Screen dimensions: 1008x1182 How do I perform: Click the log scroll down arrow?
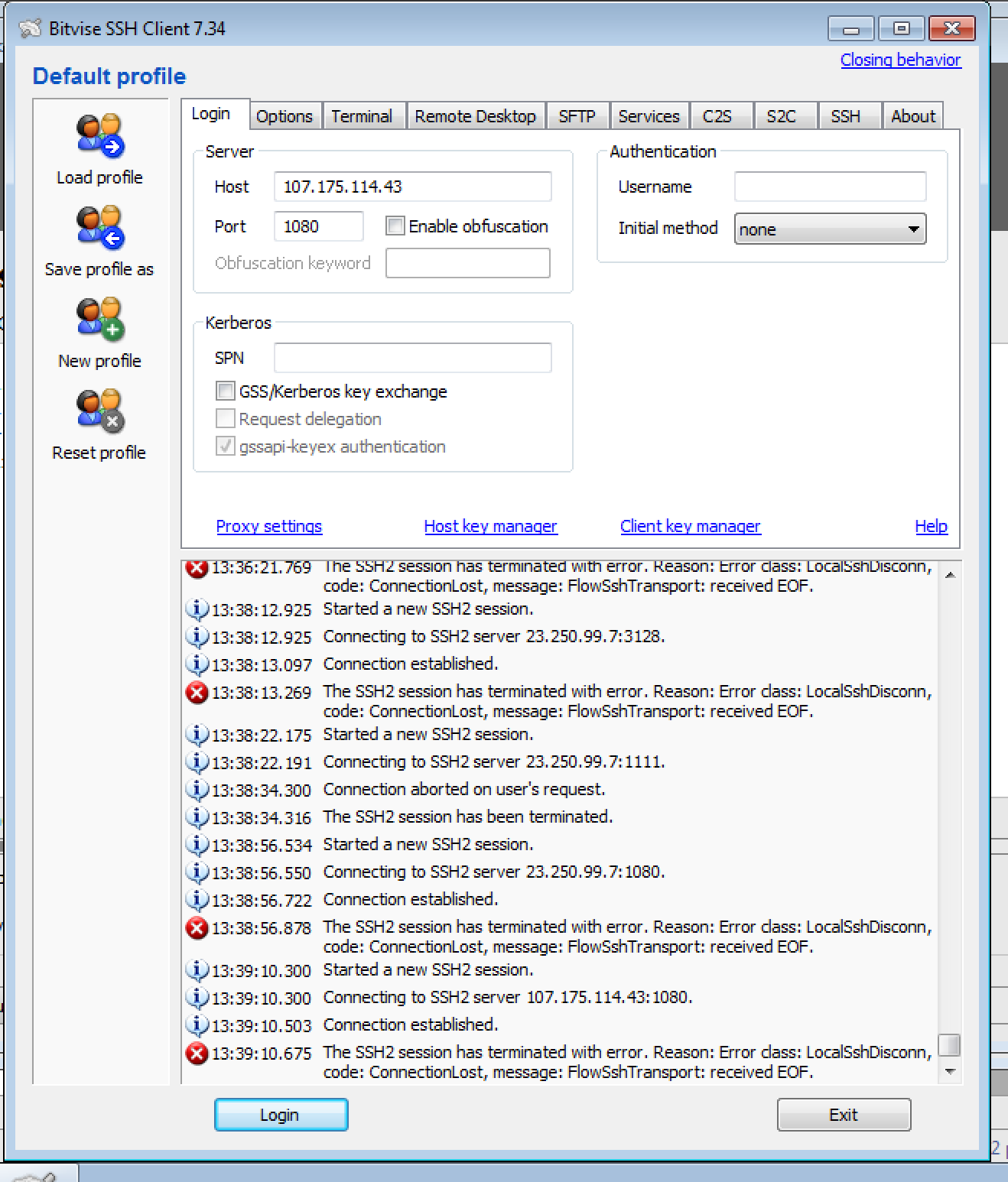pos(950,1071)
